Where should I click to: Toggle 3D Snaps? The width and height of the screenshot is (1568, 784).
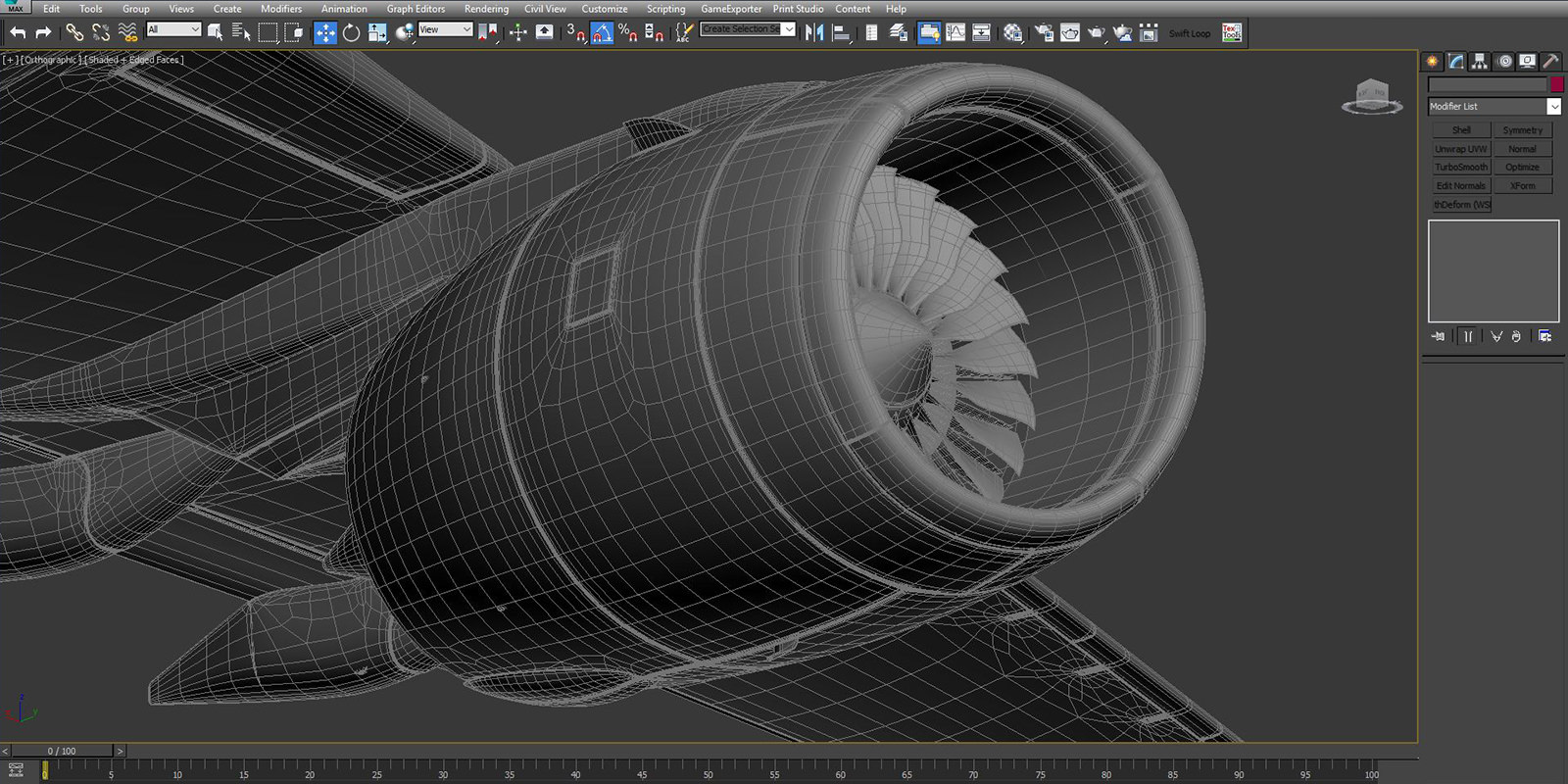pyautogui.click(x=575, y=33)
